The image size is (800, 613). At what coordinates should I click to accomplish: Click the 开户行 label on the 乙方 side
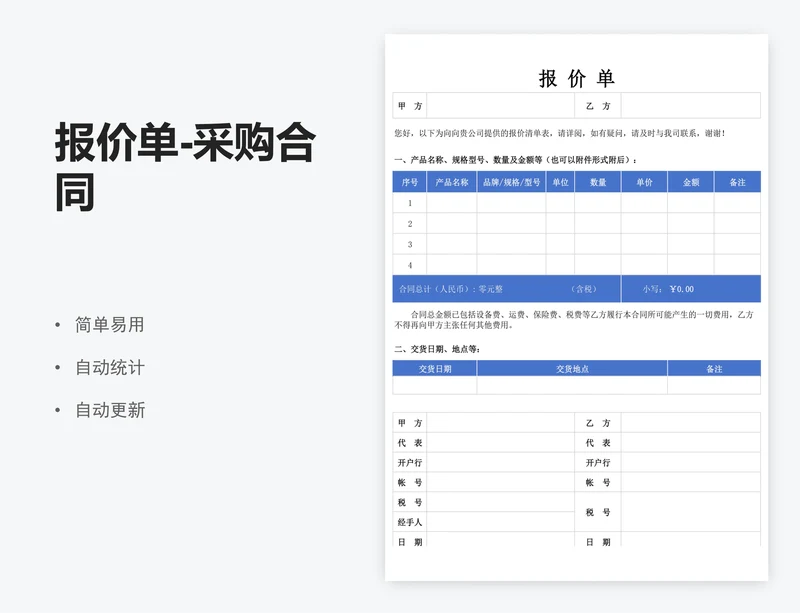click(598, 463)
